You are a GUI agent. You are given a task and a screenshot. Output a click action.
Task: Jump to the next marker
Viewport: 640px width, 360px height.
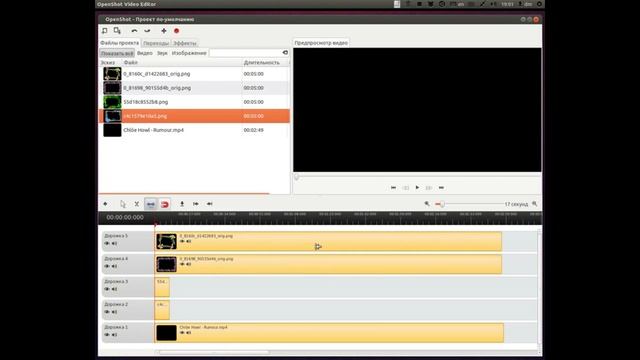click(x=209, y=204)
